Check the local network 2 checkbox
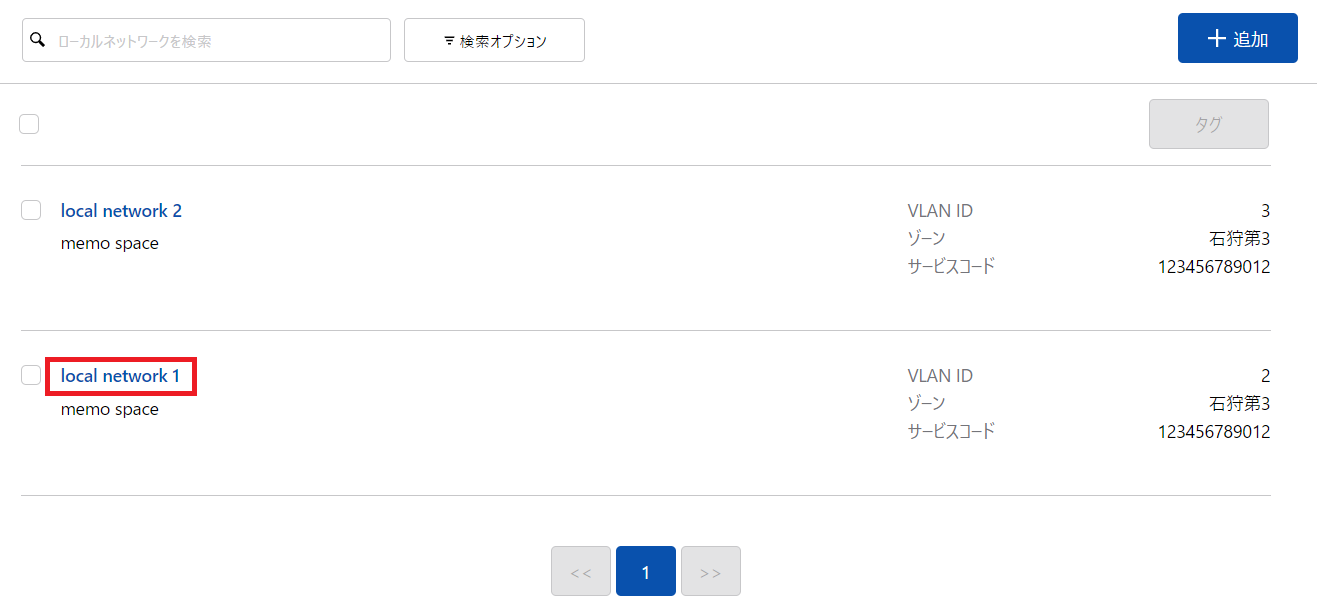This screenshot has width=1317, height=613. [31, 210]
